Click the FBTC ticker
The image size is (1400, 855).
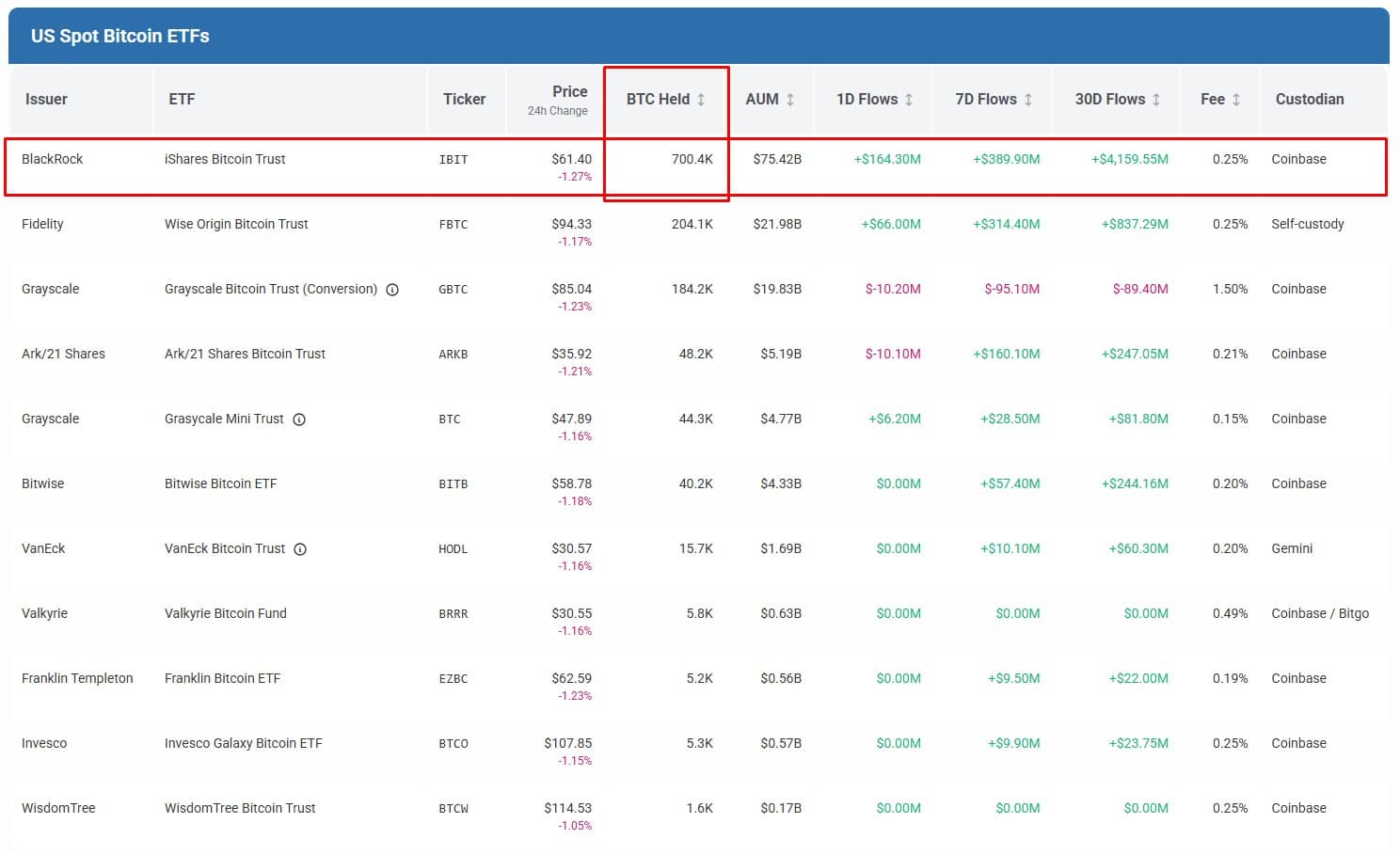[453, 225]
